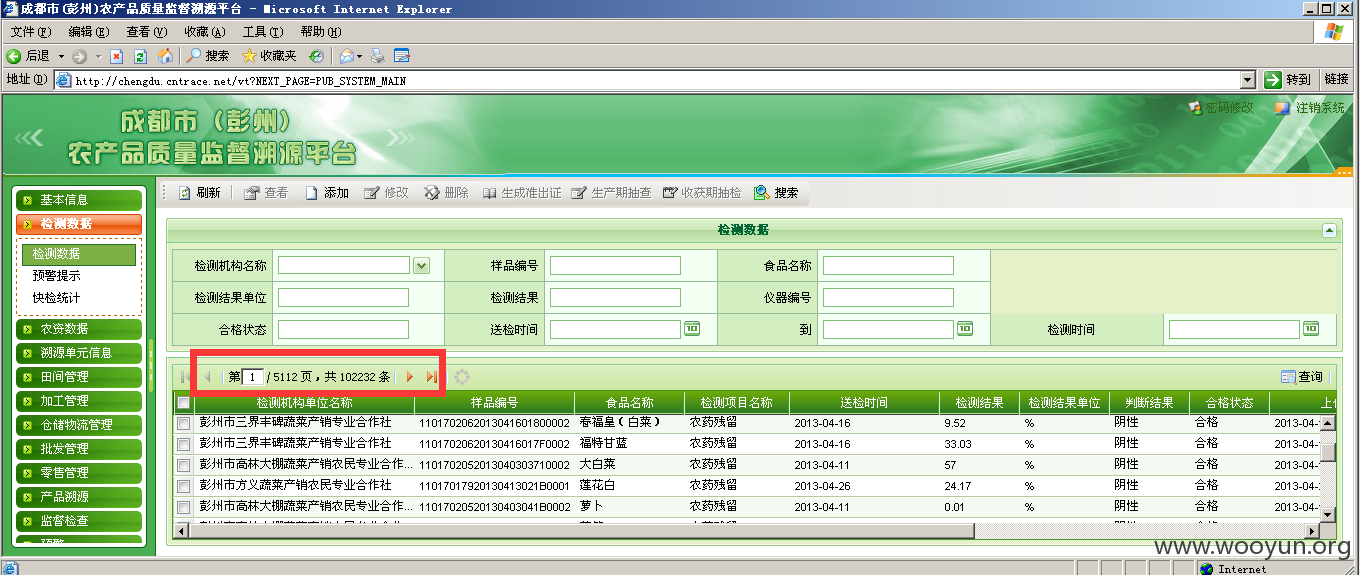Open the 收藏 Favorites menu
The width and height of the screenshot is (1360, 575).
pyautogui.click(x=205, y=32)
